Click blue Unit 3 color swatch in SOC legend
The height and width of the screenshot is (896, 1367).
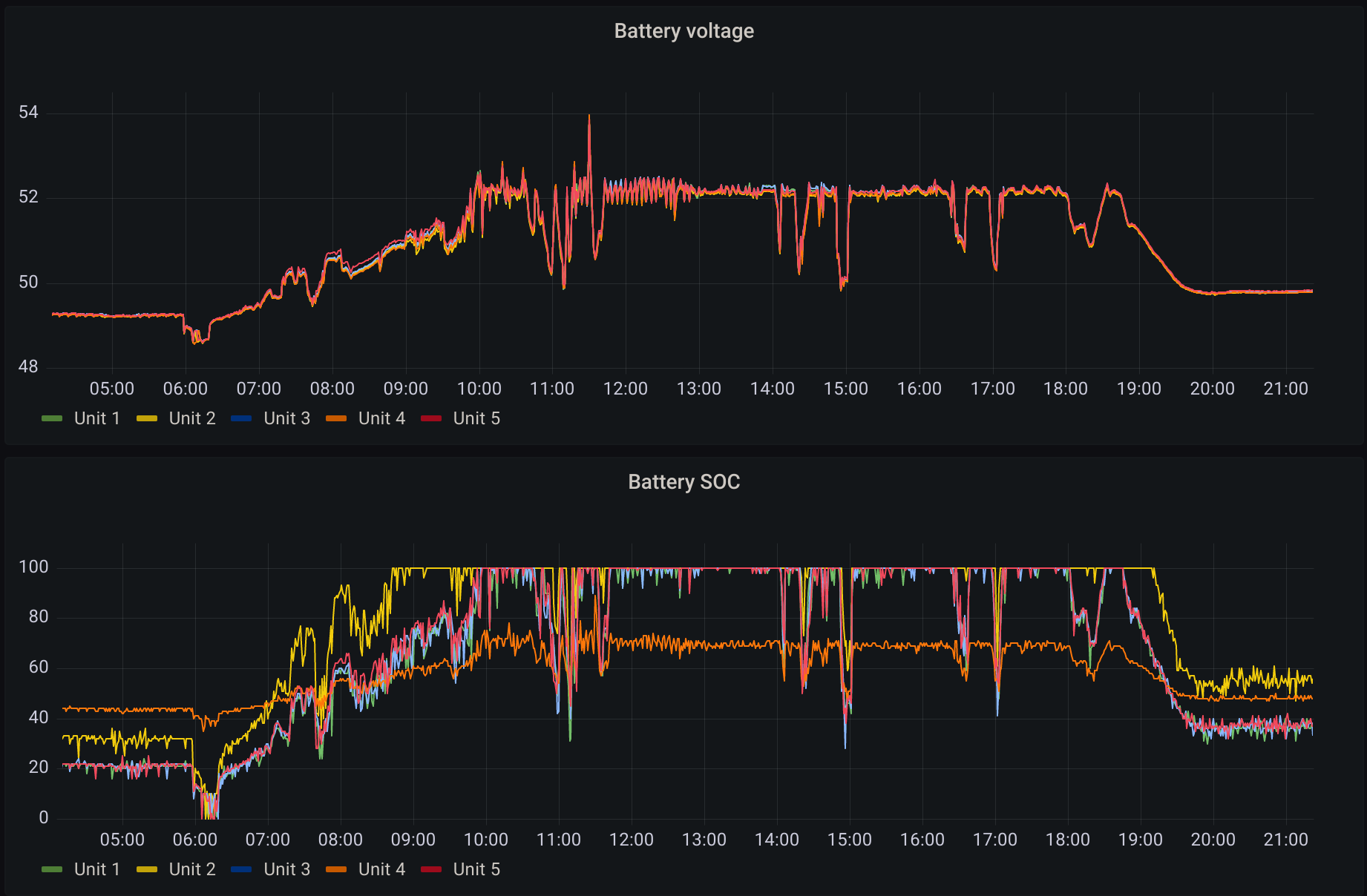pos(241,870)
